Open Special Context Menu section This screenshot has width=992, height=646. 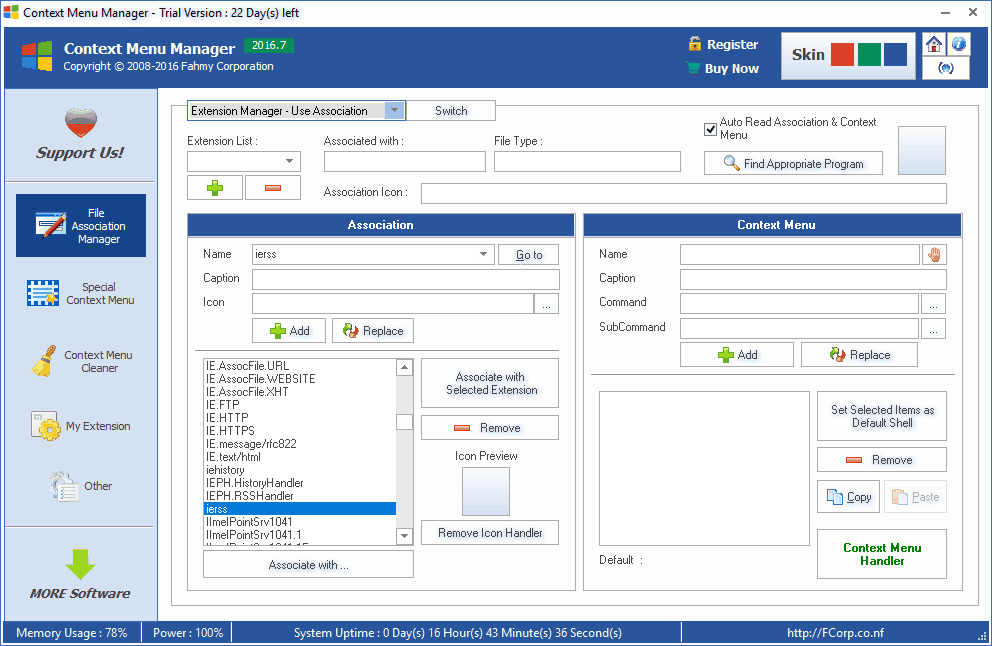81,294
